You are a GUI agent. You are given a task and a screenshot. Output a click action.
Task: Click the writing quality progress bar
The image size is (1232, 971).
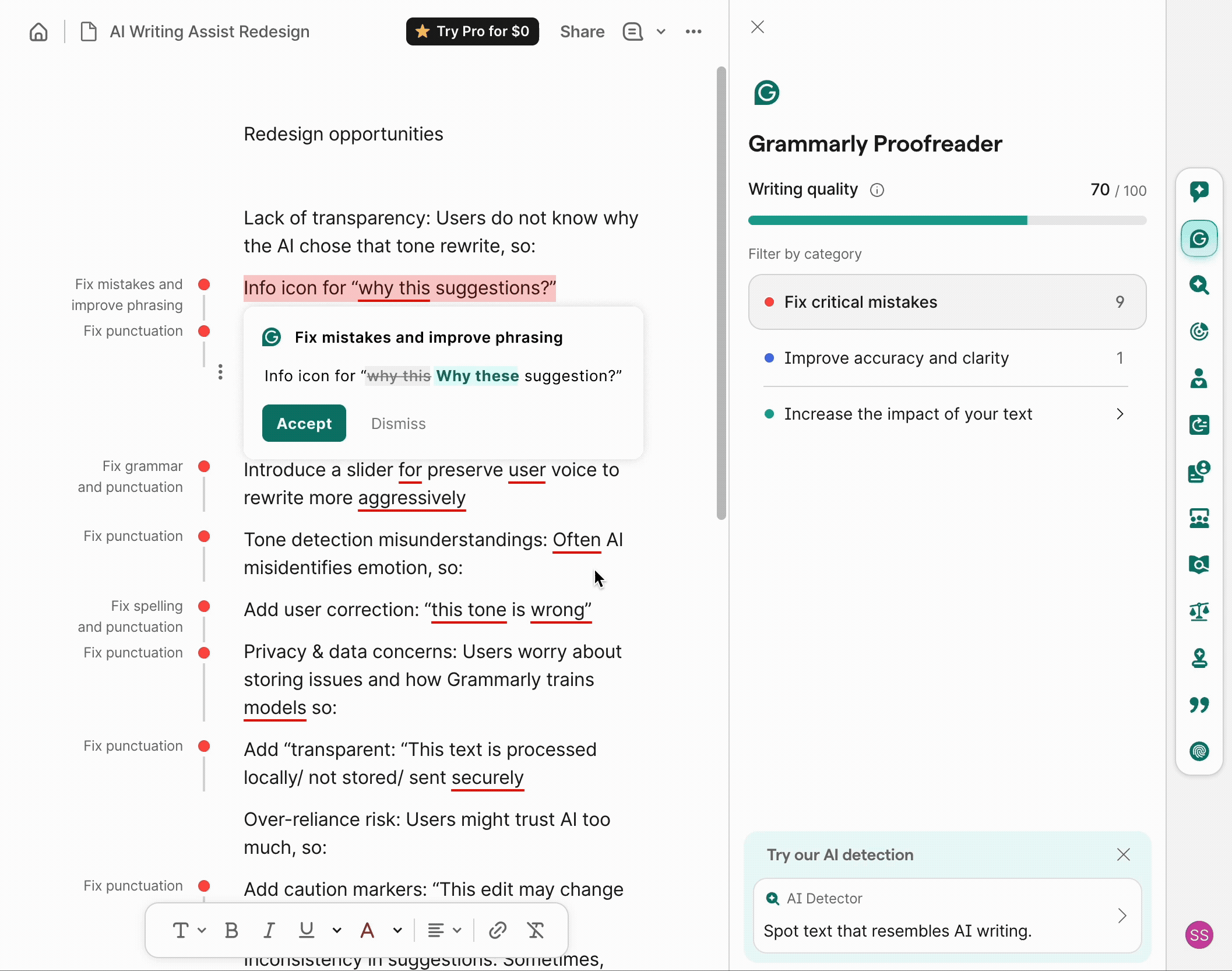[947, 220]
